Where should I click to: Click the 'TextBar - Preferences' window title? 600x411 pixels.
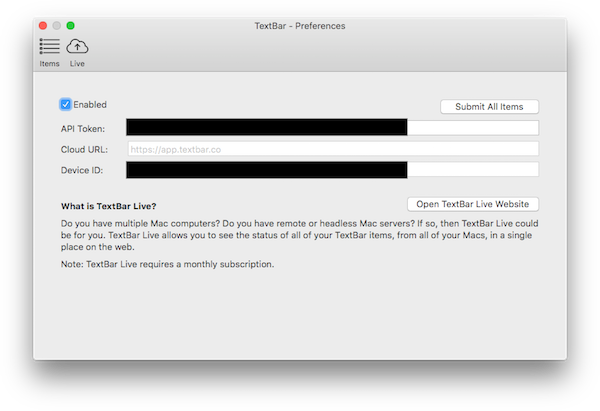click(300, 26)
